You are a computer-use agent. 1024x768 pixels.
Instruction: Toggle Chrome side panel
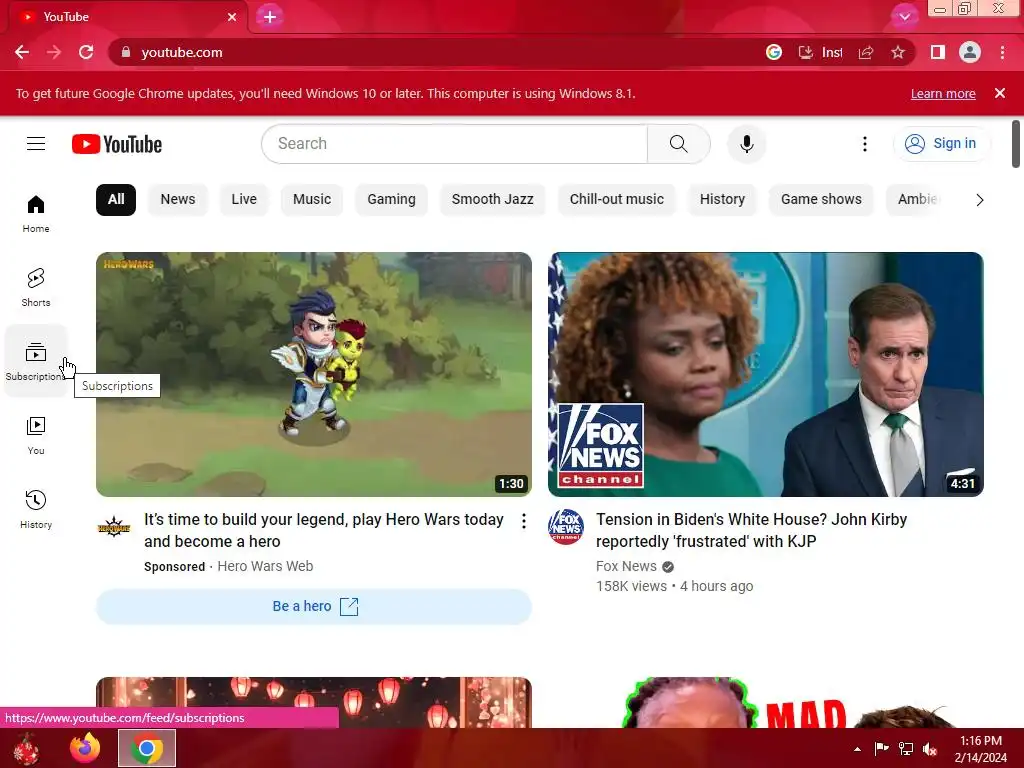[938, 52]
